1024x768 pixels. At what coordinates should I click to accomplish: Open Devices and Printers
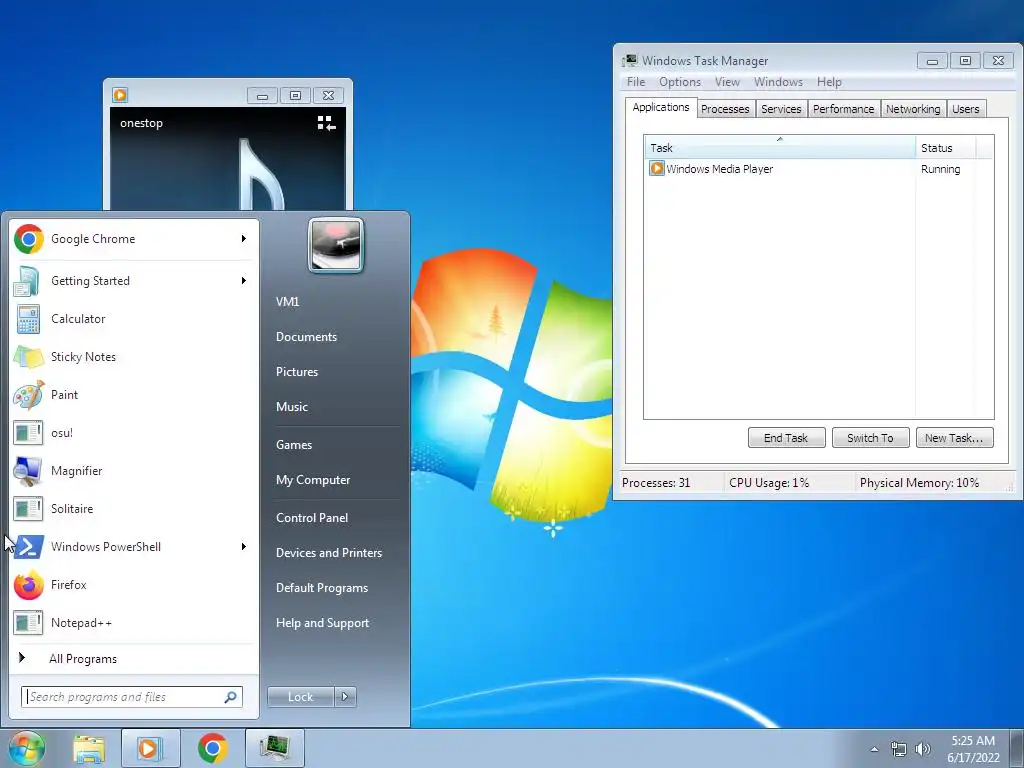click(328, 553)
